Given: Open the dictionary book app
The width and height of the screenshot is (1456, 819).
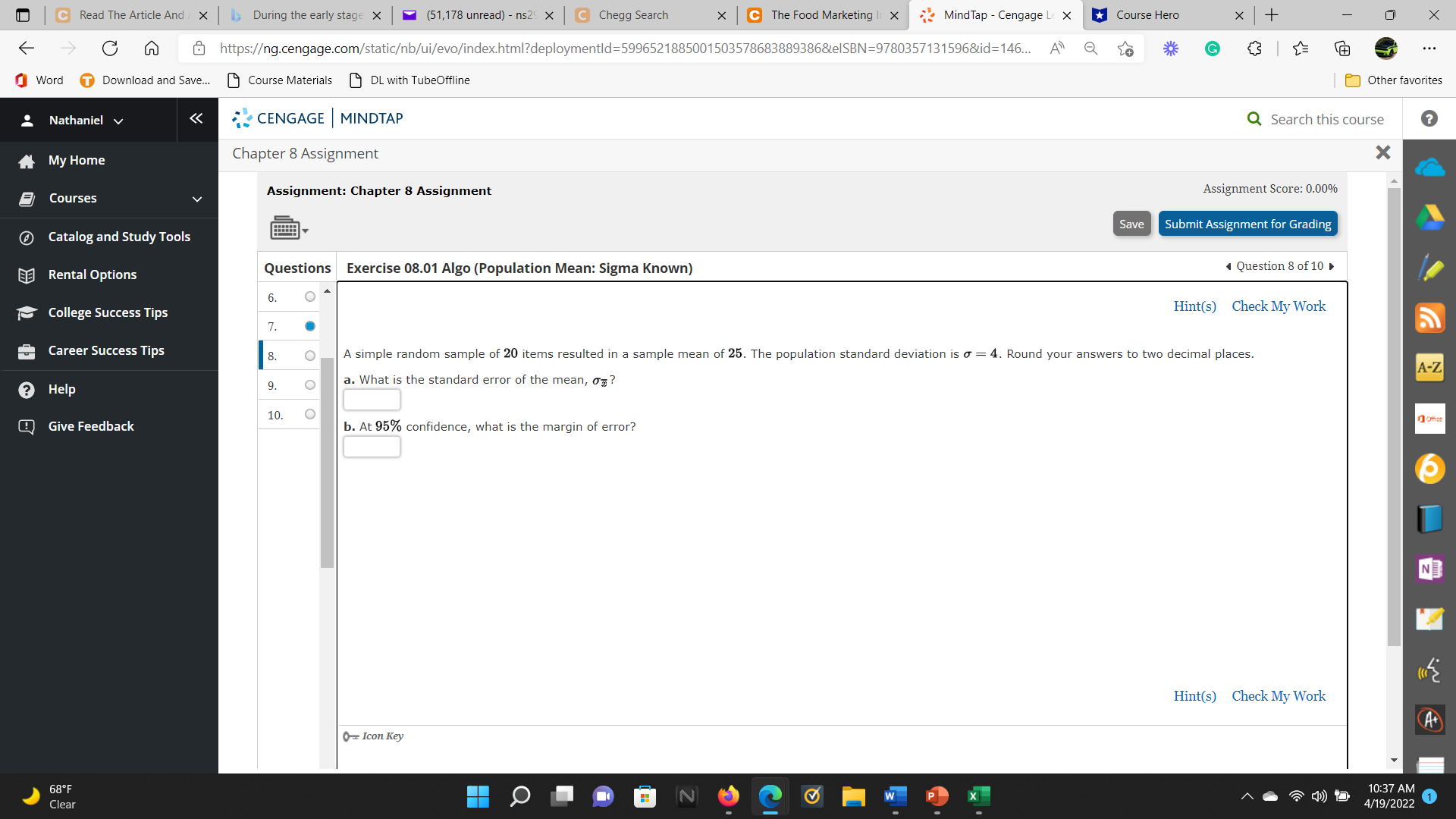Looking at the screenshot, I should 1430,519.
